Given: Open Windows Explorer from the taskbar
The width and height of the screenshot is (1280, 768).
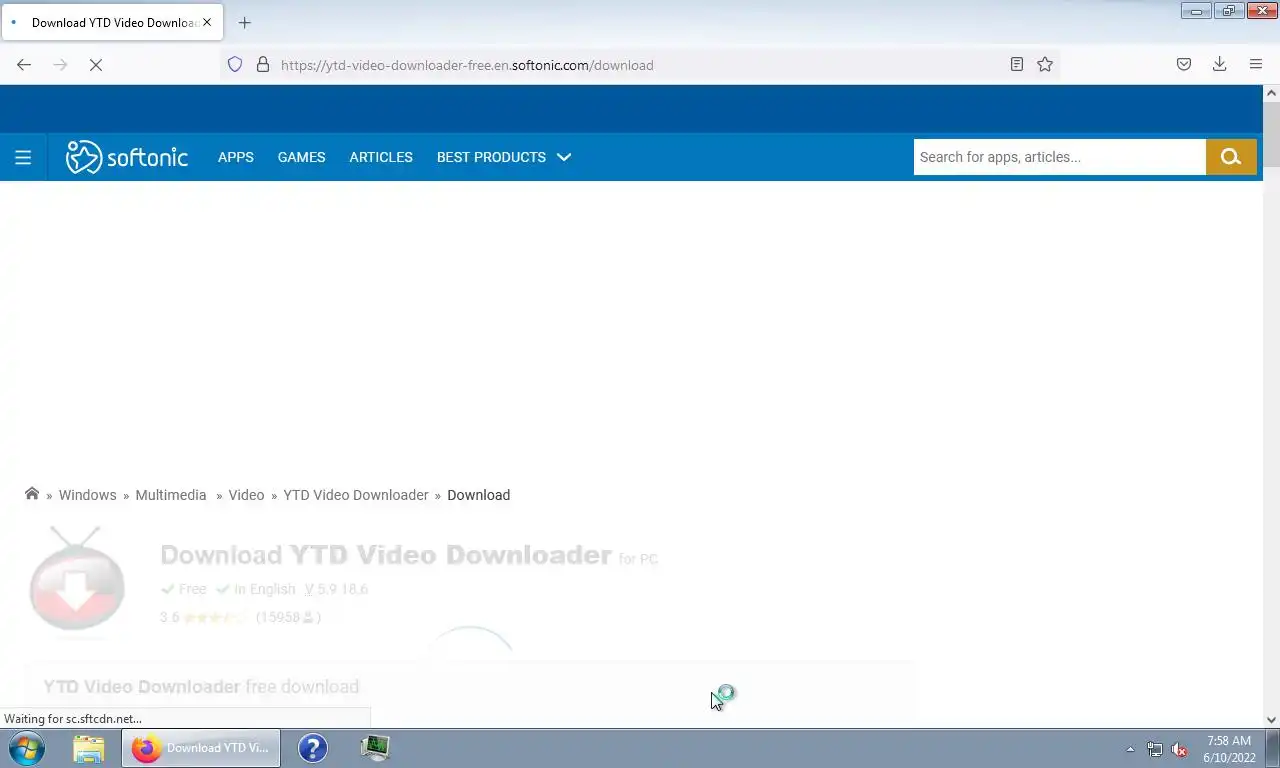Looking at the screenshot, I should 89,748.
